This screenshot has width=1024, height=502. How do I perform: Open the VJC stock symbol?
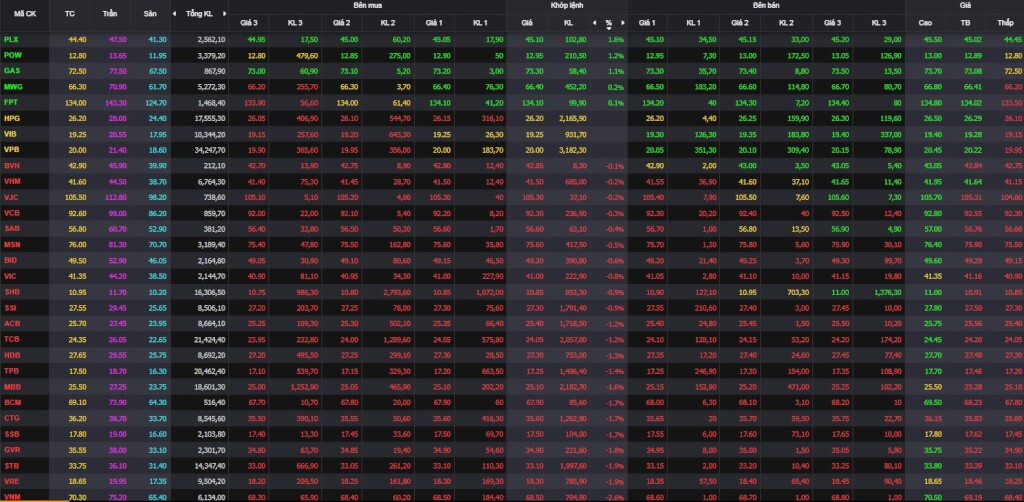pos(10,197)
